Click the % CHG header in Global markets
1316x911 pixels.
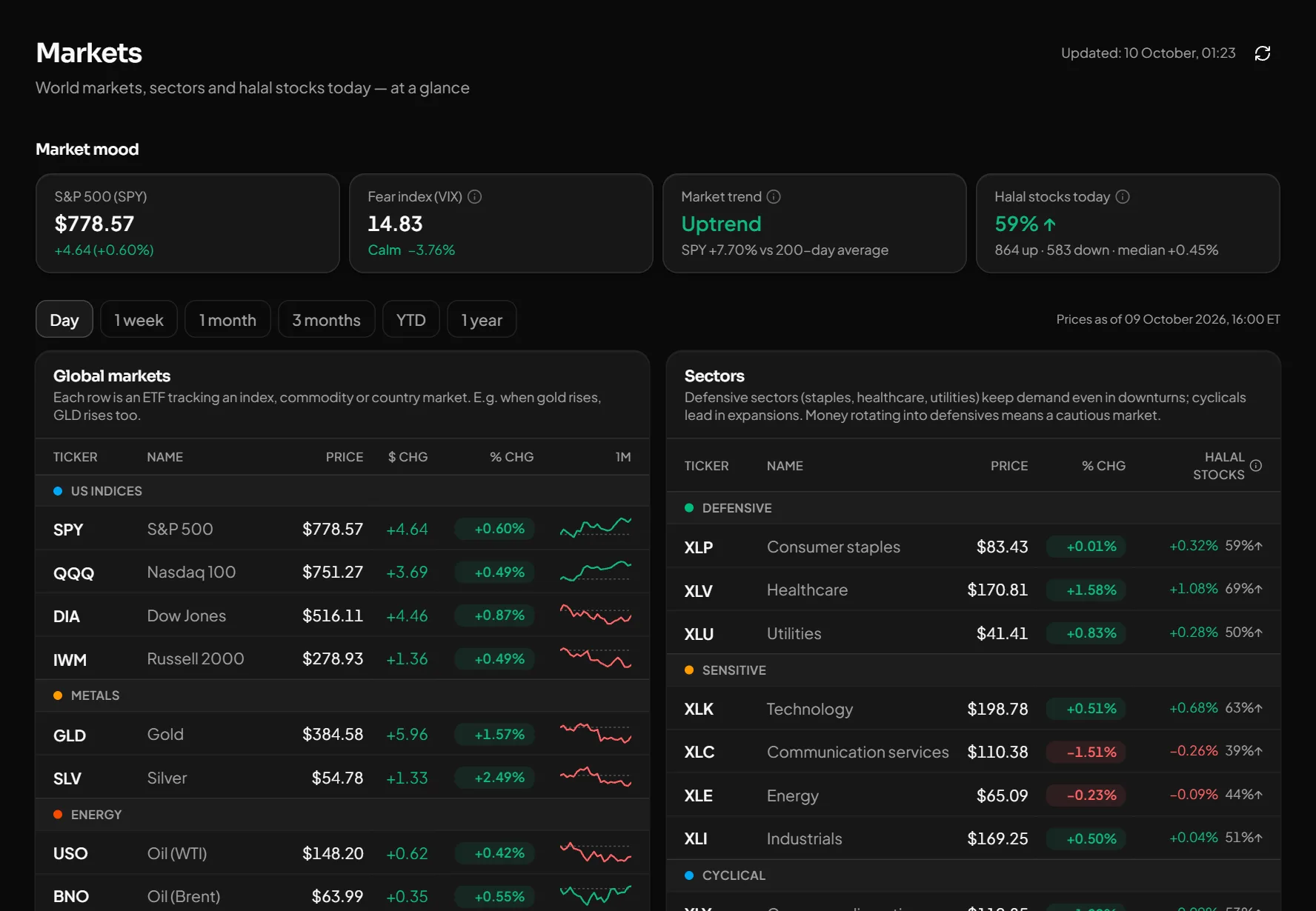click(x=512, y=457)
